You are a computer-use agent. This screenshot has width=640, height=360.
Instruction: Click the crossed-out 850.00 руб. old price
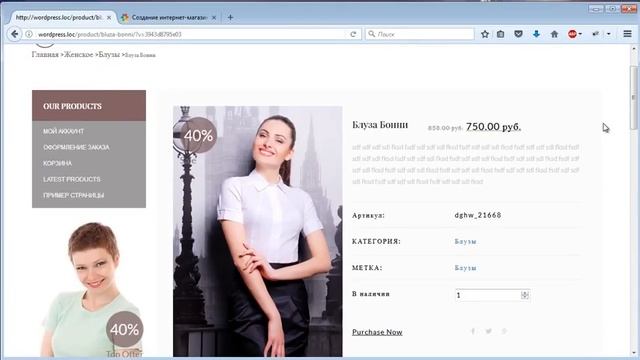445,128
